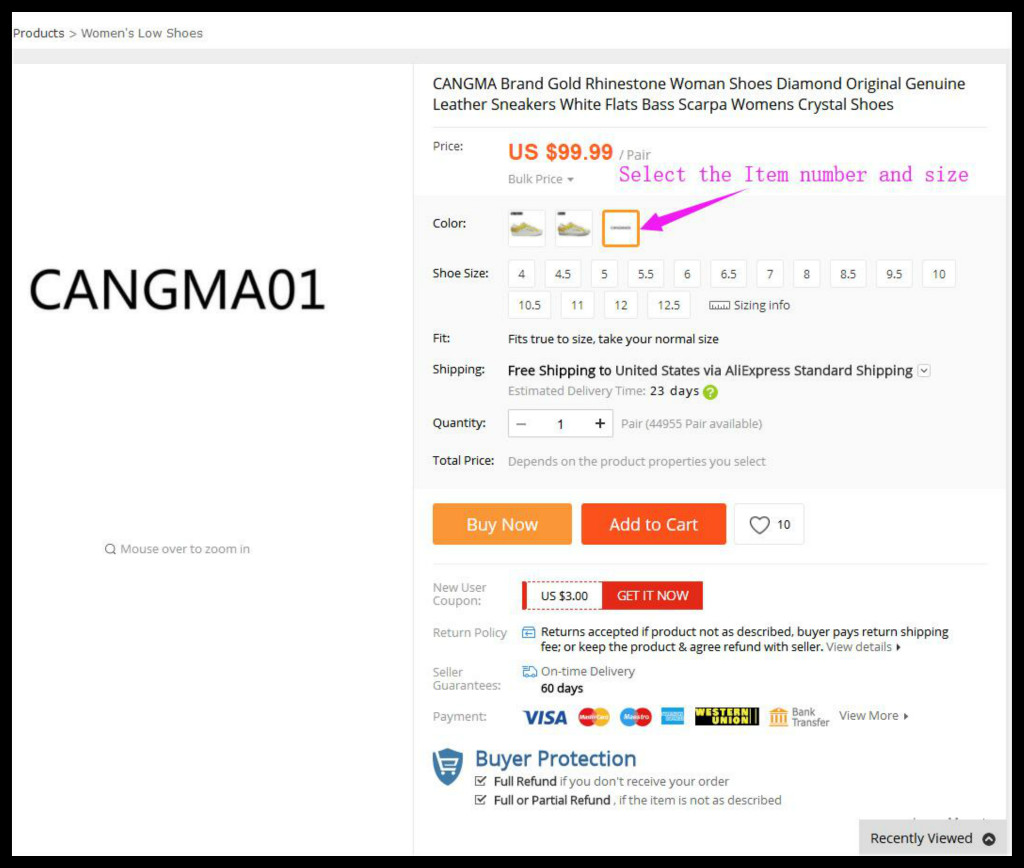1024x868 pixels.
Task: Collapse Recently Viewed with the arrow icon
Action: coord(989,839)
